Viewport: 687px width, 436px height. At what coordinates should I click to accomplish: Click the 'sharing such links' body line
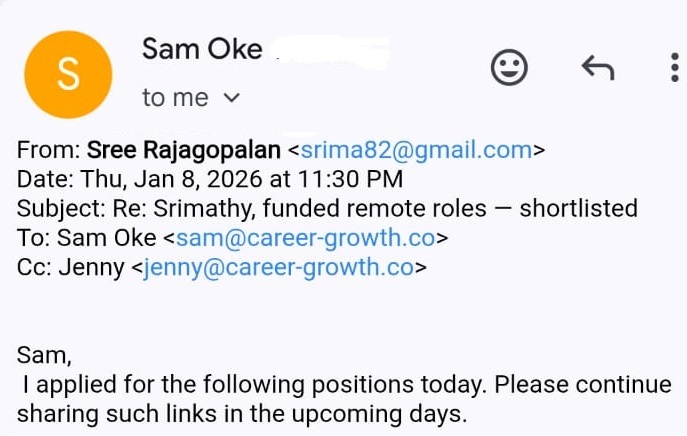pyautogui.click(x=240, y=413)
